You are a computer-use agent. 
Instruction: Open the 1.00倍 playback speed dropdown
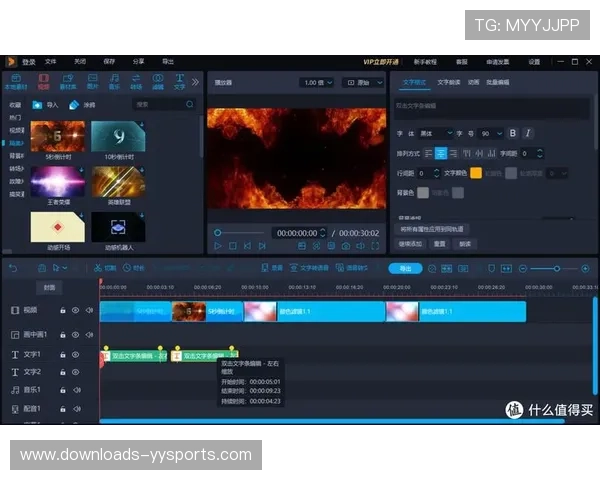[315, 83]
